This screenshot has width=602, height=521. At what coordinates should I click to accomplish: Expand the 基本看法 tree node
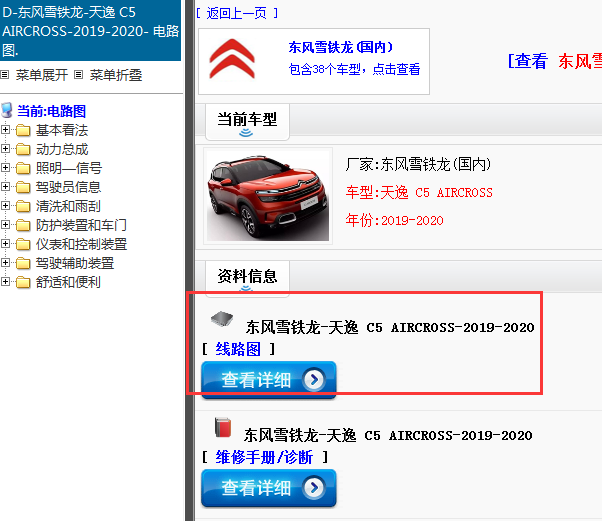point(5,130)
